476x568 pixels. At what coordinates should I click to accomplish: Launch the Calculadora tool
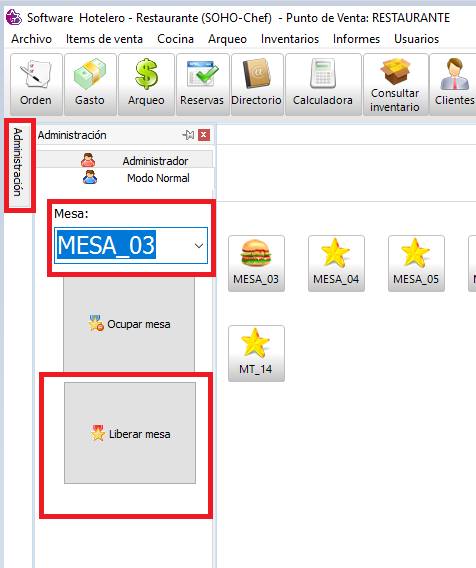pyautogui.click(x=323, y=84)
